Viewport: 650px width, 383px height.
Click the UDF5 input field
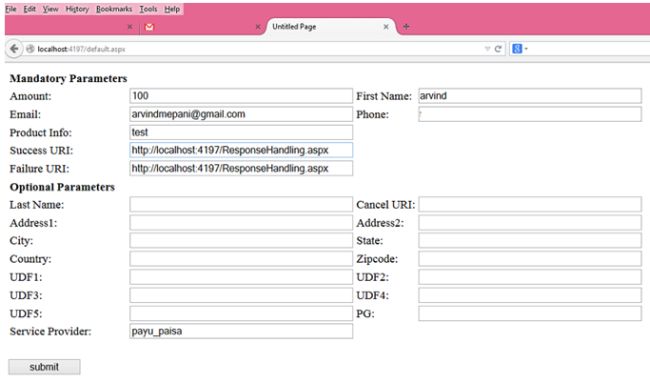(x=241, y=313)
